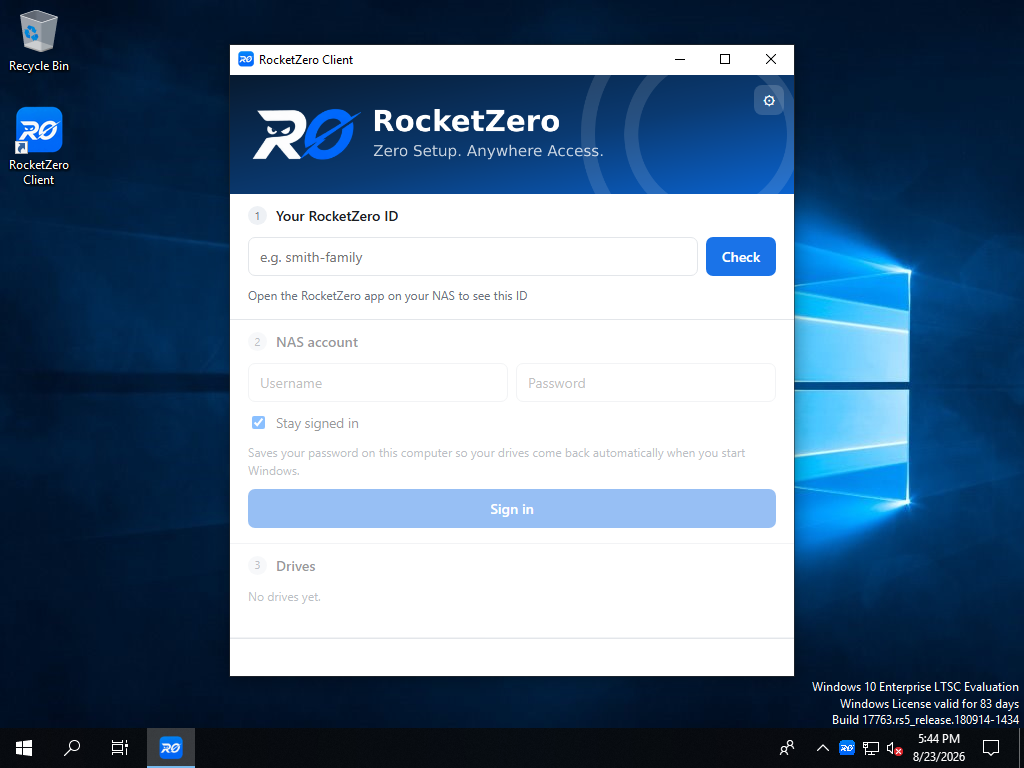Click the 'Drives' section heading
Screen dimensions: 1024x768
(x=296, y=566)
